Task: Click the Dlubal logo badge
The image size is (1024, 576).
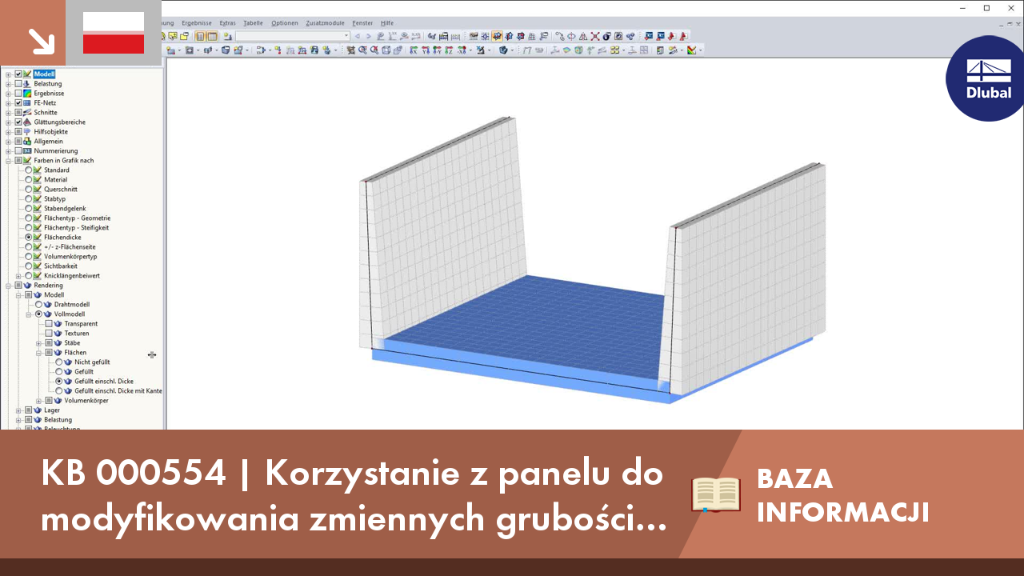Action: tap(985, 78)
